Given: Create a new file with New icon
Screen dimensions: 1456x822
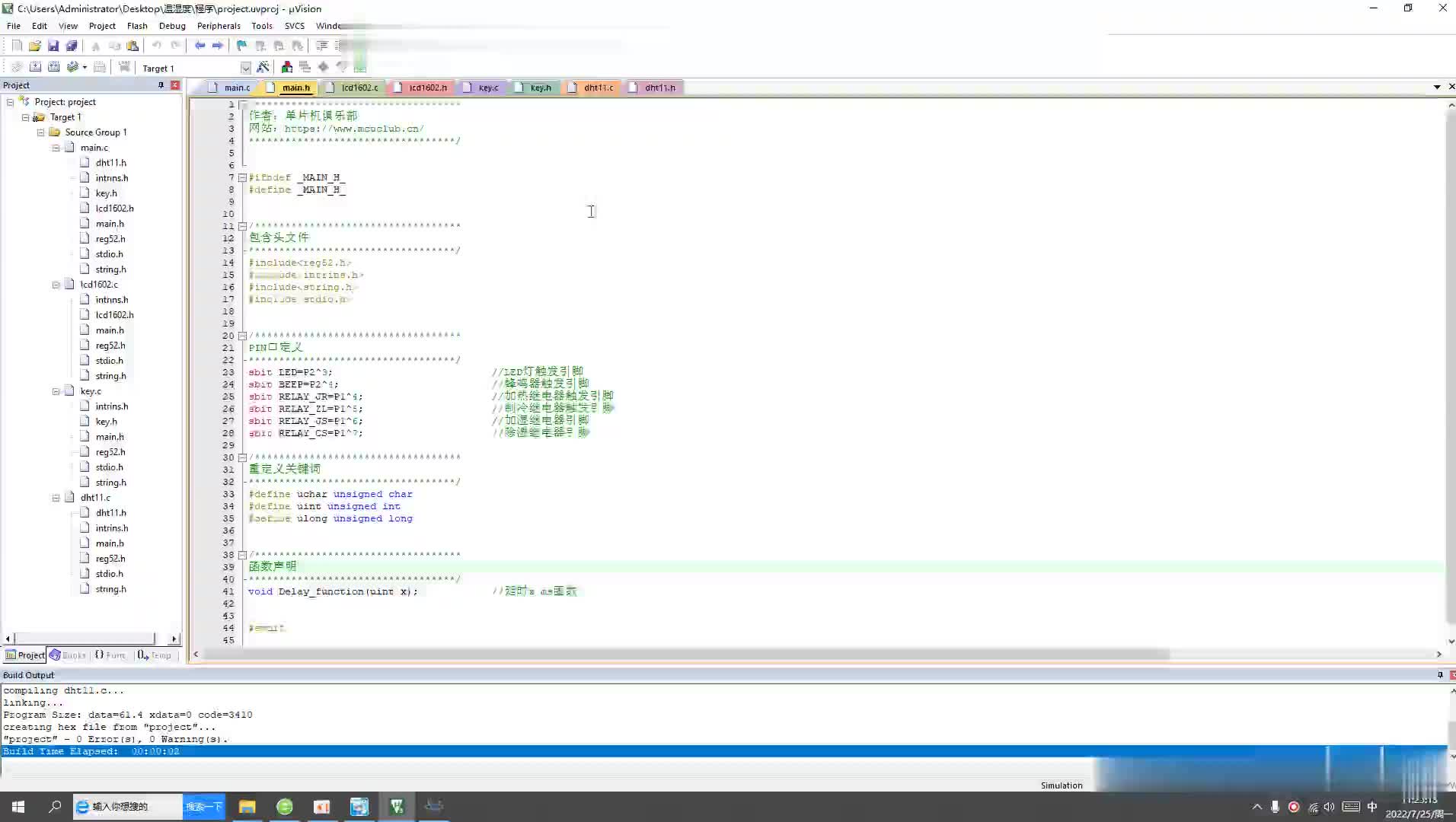Looking at the screenshot, I should pyautogui.click(x=17, y=46).
